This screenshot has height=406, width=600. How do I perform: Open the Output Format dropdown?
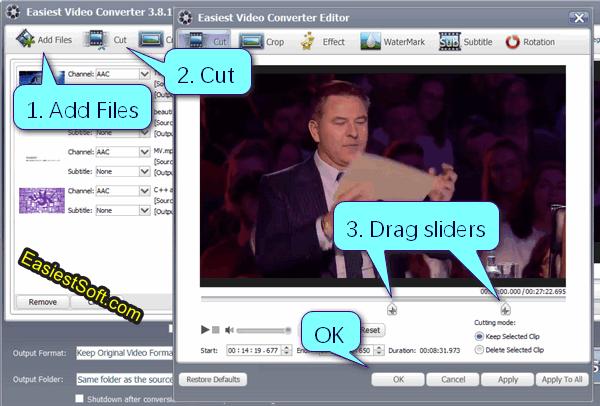pyautogui.click(x=124, y=353)
